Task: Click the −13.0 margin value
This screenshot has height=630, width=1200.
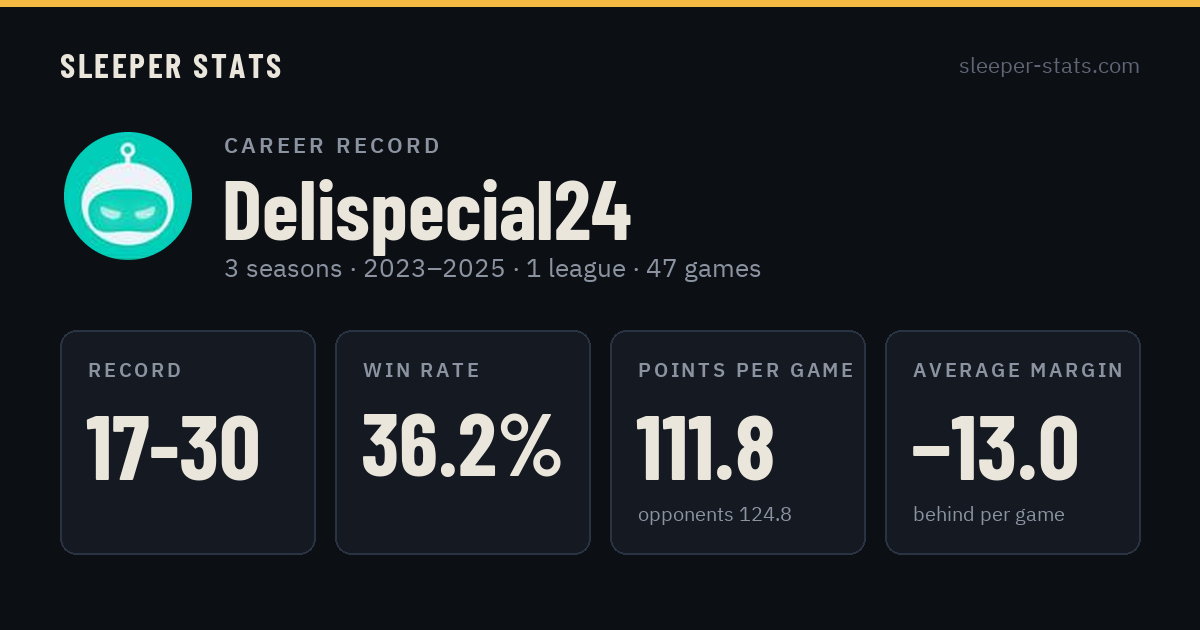Action: pos(996,446)
